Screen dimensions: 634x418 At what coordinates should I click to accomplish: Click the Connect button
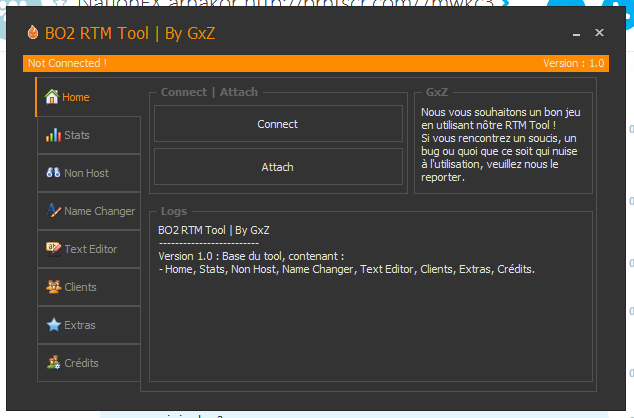[x=278, y=124]
